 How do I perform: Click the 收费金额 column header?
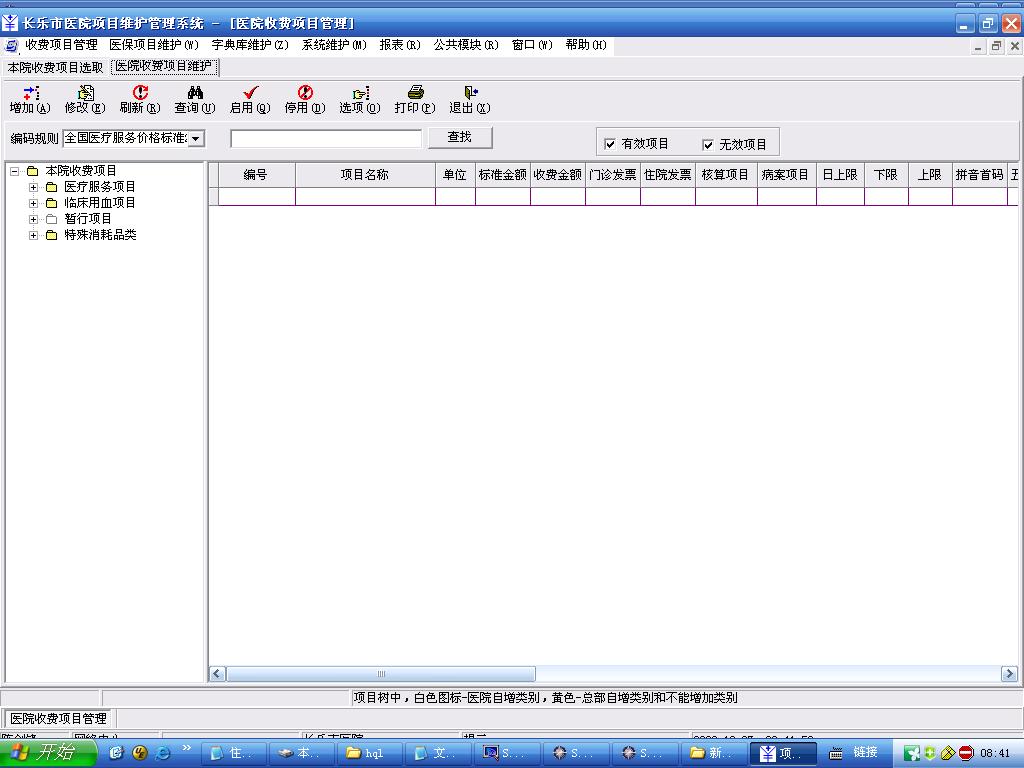pyautogui.click(x=558, y=175)
